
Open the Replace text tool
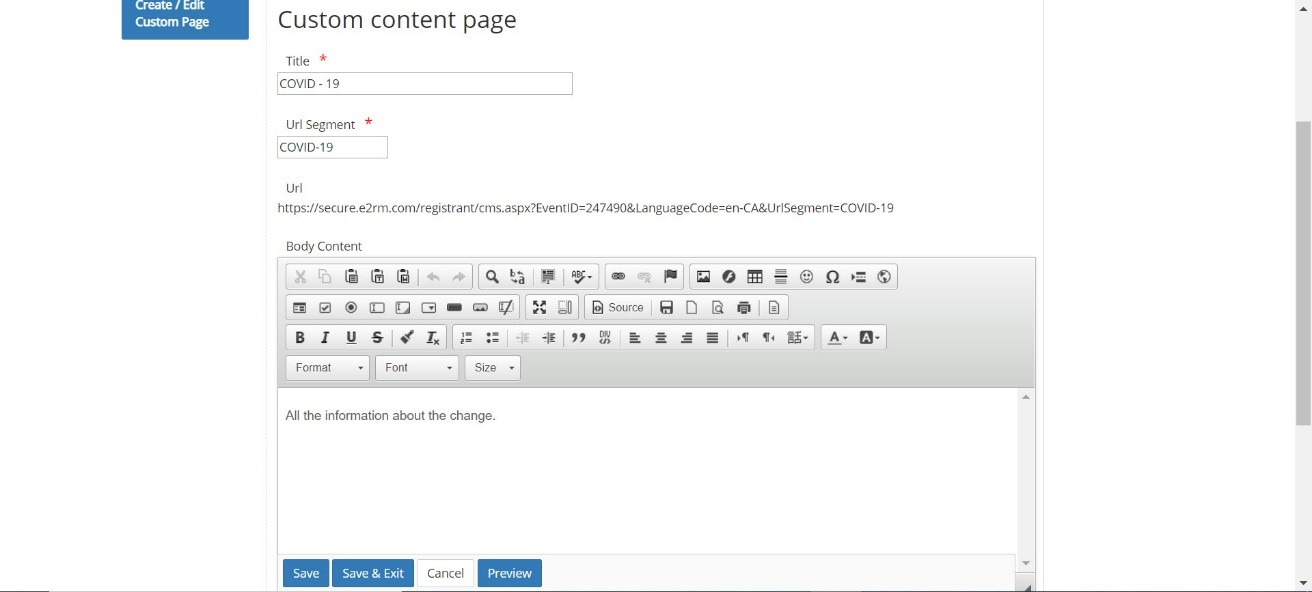pos(517,277)
